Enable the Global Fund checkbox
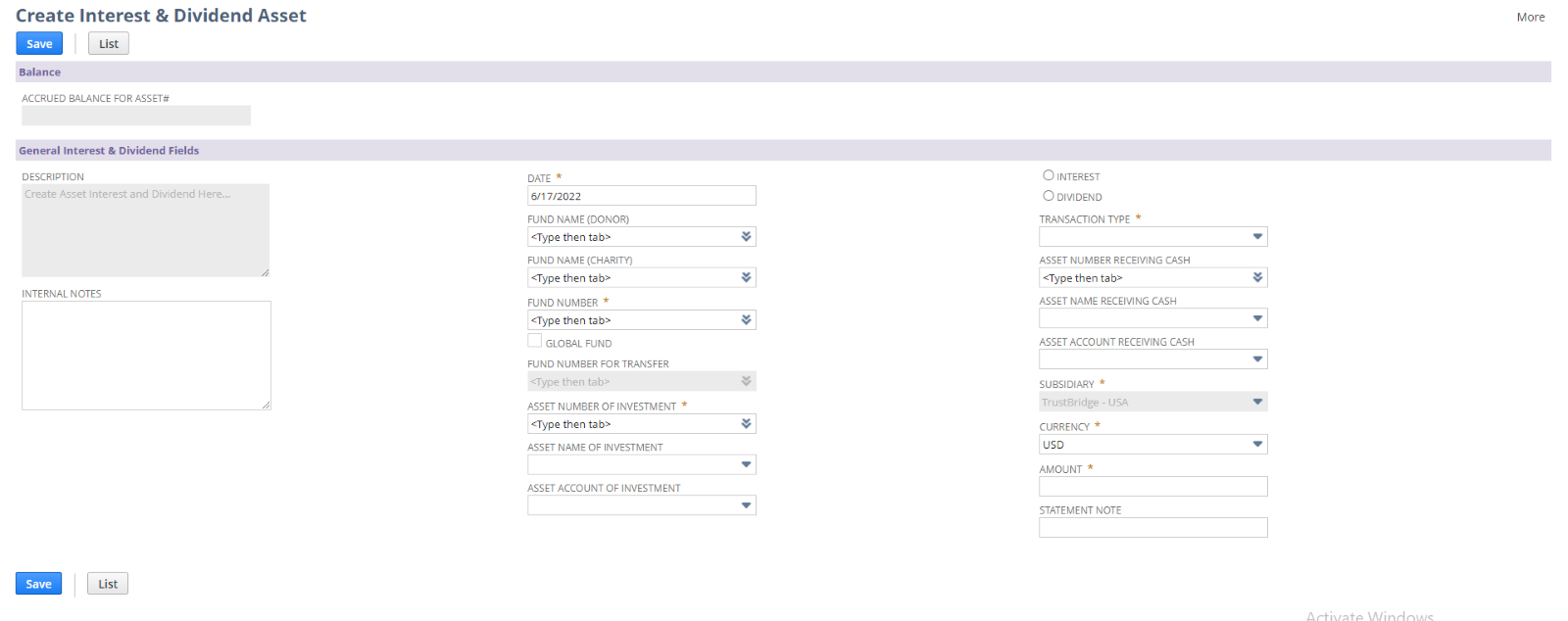Screen dimensions: 1568x621 (535, 341)
